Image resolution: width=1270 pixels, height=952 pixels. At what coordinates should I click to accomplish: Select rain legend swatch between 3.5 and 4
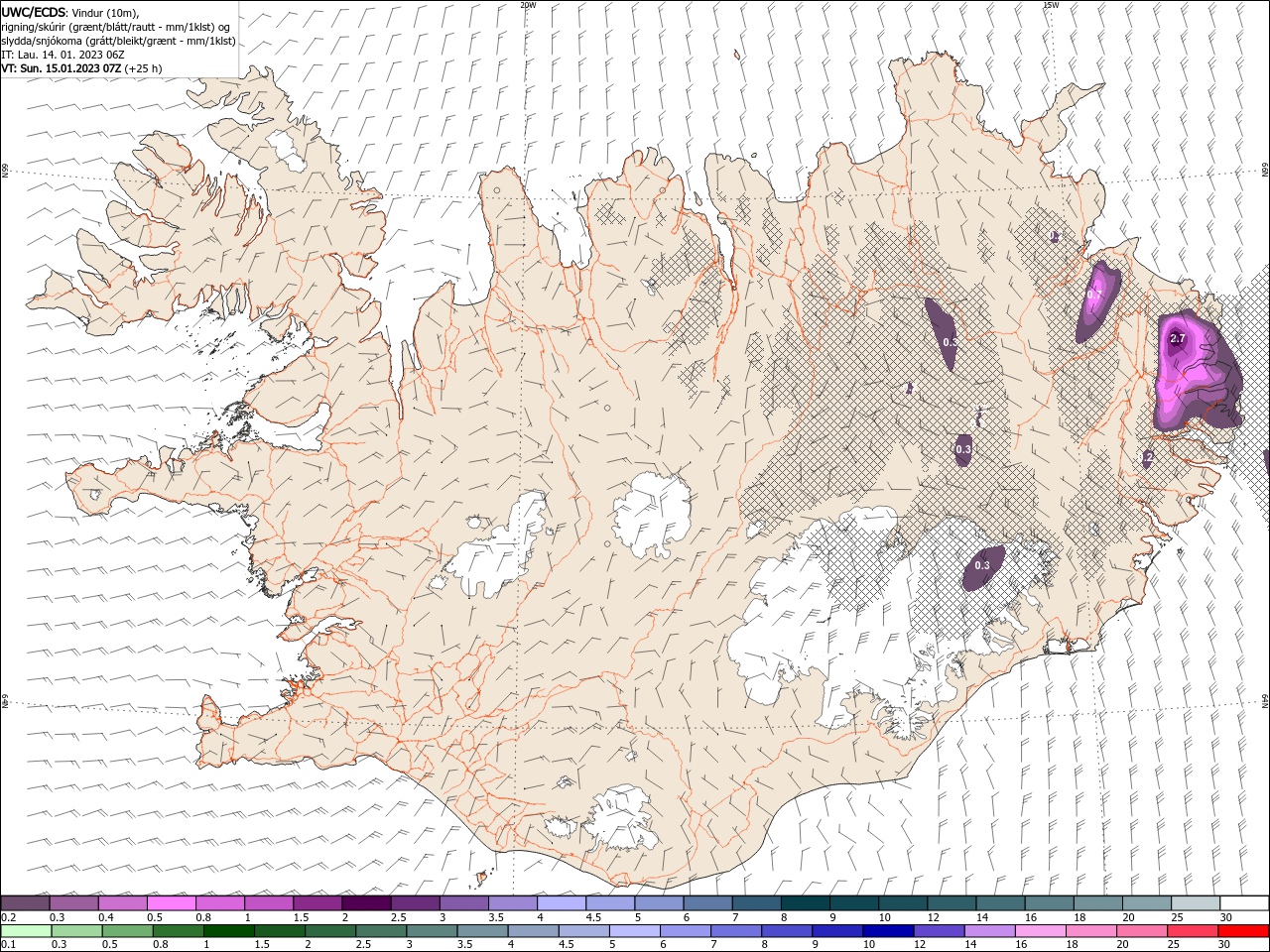[x=481, y=931]
